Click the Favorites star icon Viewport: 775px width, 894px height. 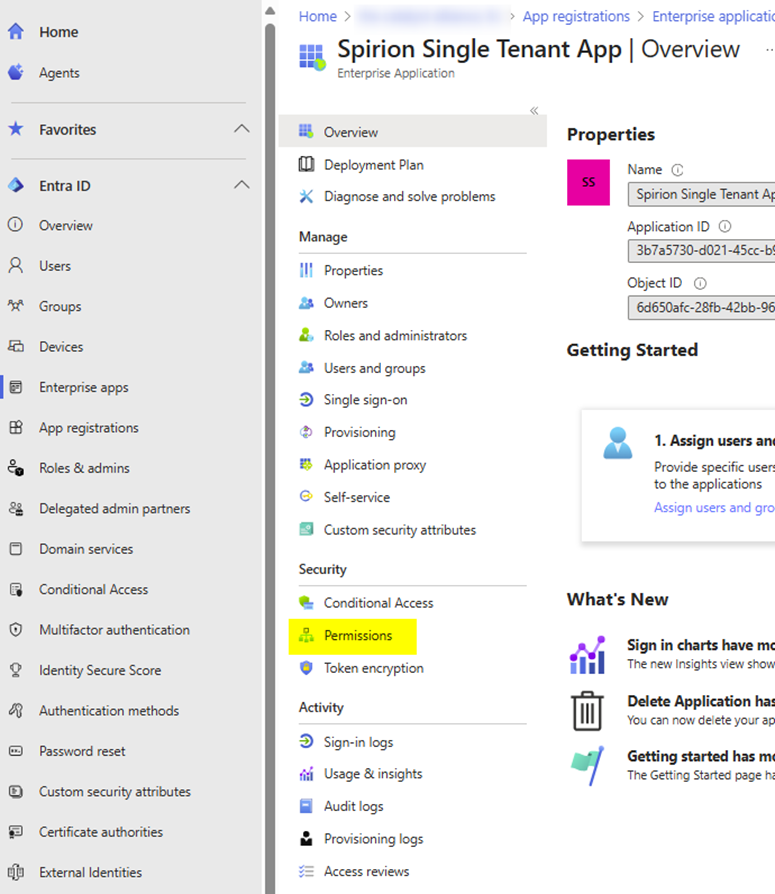coord(16,129)
